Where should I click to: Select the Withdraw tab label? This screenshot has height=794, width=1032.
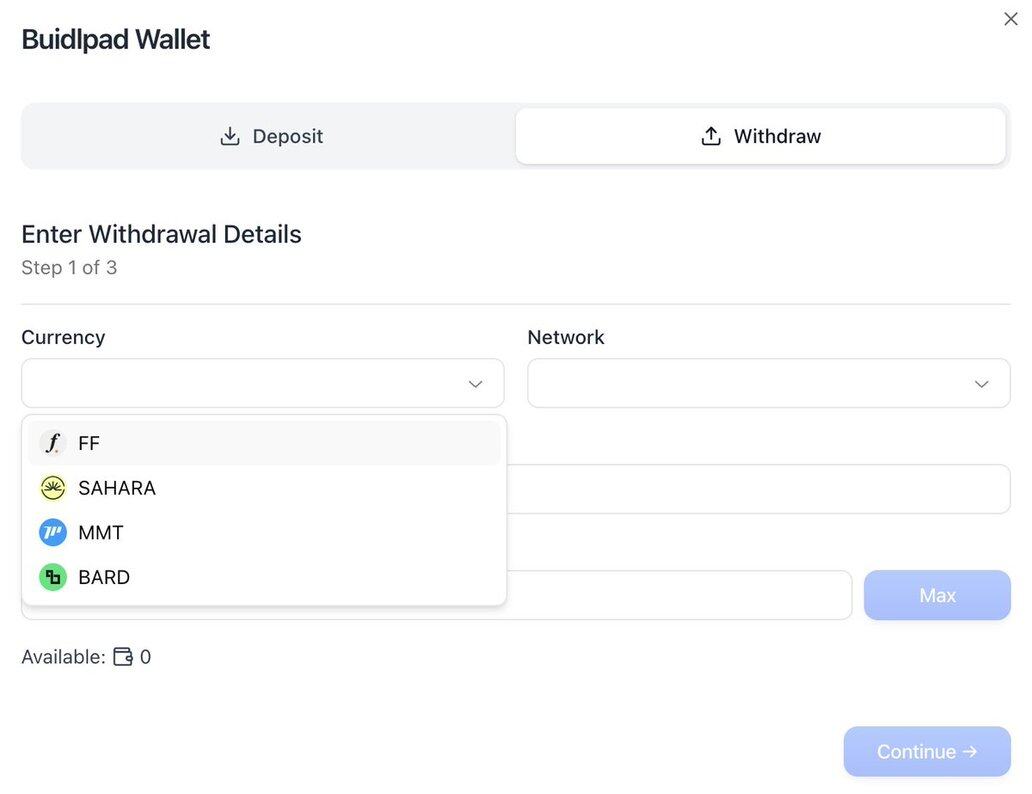(777, 136)
